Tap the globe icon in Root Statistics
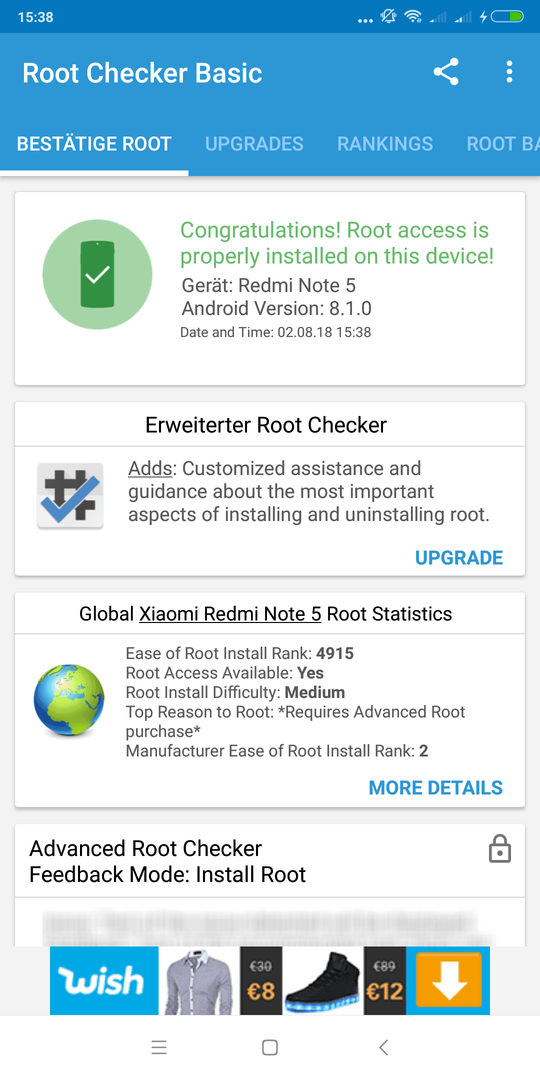The height and width of the screenshot is (1080, 540). coord(69,700)
